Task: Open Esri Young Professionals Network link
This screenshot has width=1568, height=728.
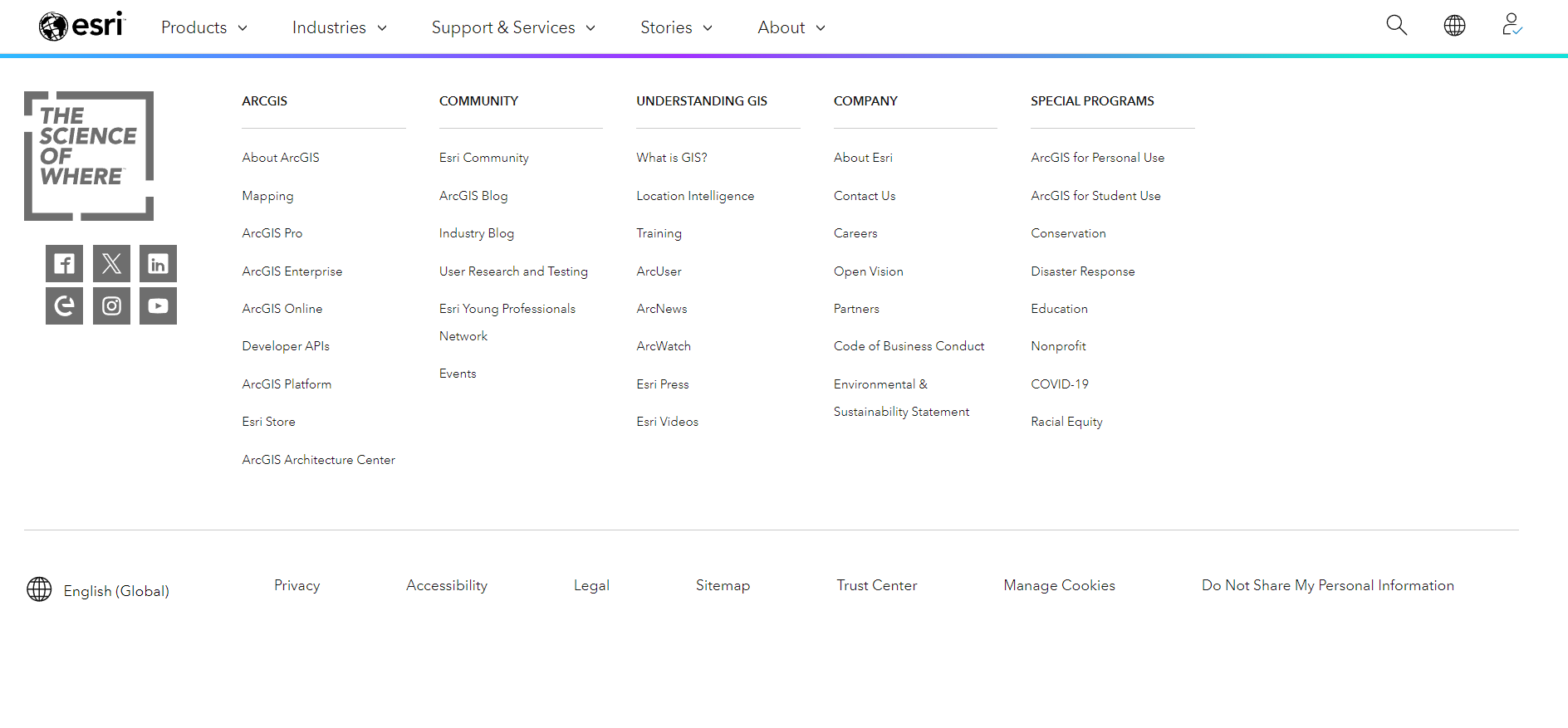Action: coord(507,322)
